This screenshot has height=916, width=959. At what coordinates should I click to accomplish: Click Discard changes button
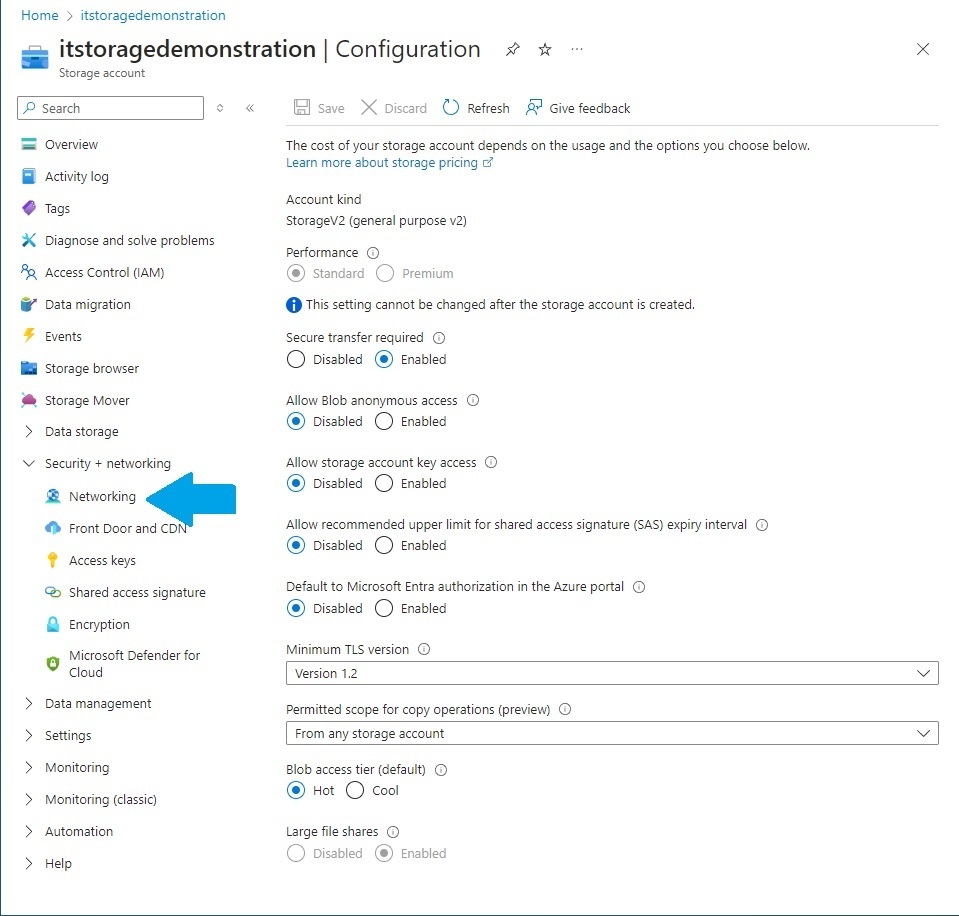pos(394,108)
